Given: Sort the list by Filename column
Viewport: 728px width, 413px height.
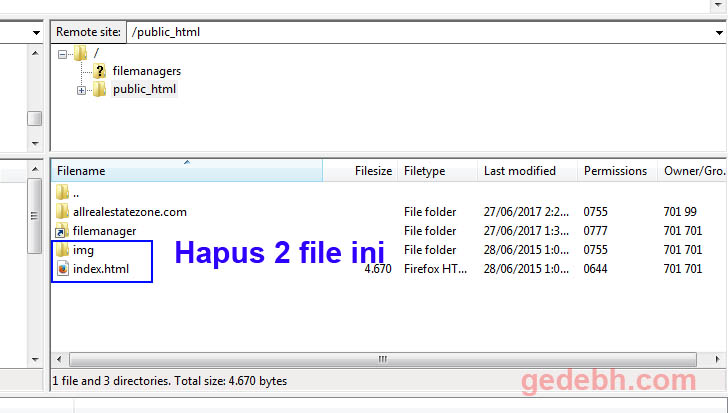Looking at the screenshot, I should pyautogui.click(x=187, y=171).
